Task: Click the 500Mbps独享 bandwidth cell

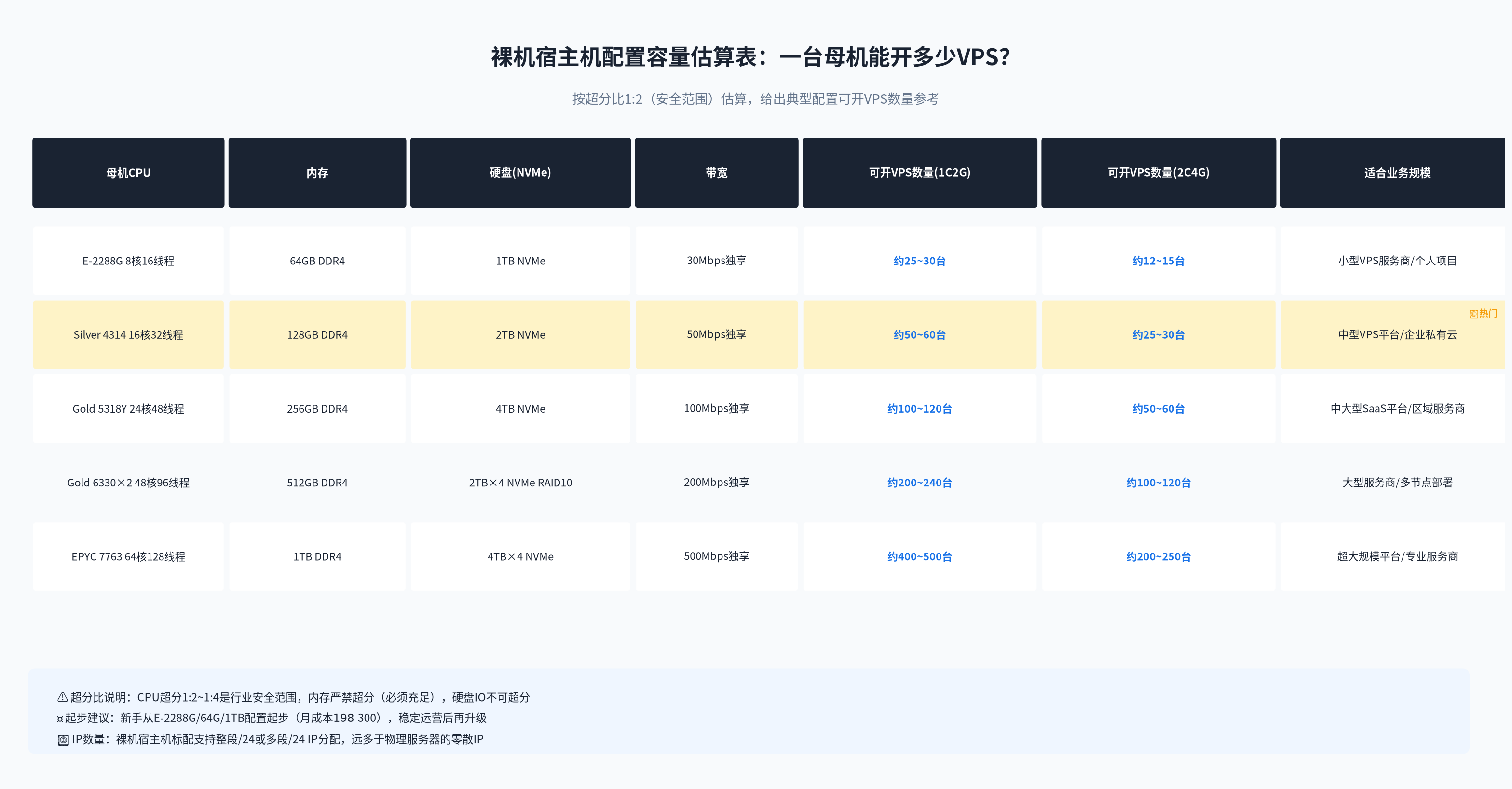Action: coord(716,557)
